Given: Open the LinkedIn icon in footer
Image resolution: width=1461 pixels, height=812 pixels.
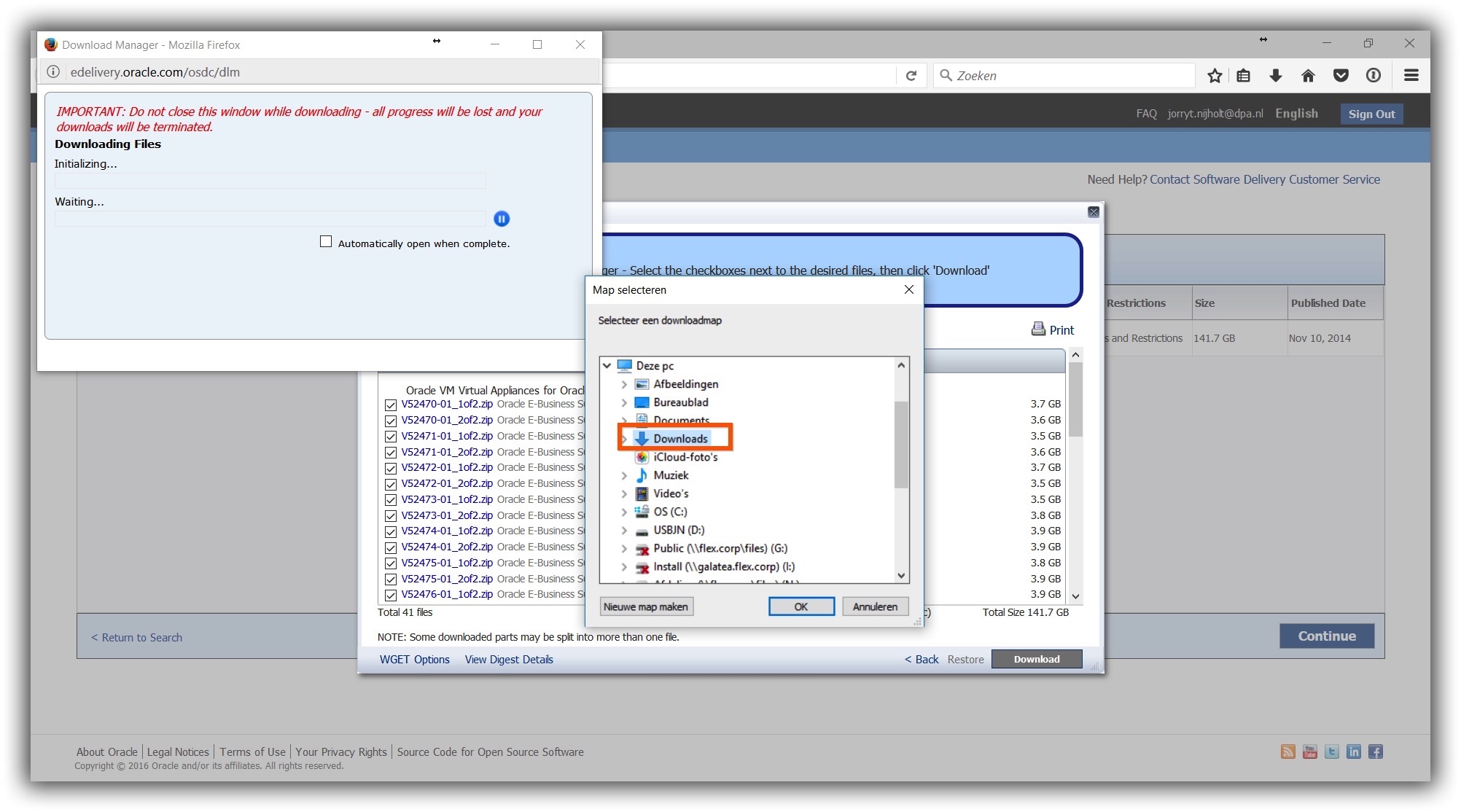Looking at the screenshot, I should pos(1354,752).
